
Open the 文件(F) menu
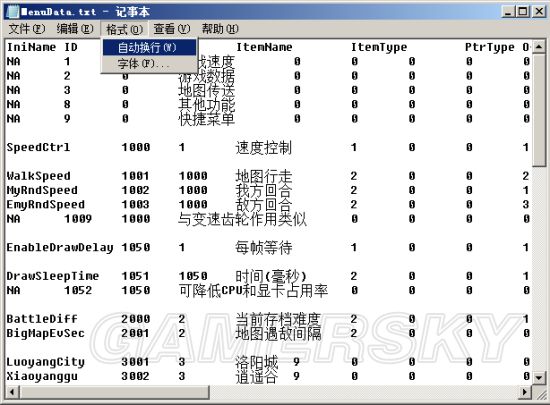27,29
